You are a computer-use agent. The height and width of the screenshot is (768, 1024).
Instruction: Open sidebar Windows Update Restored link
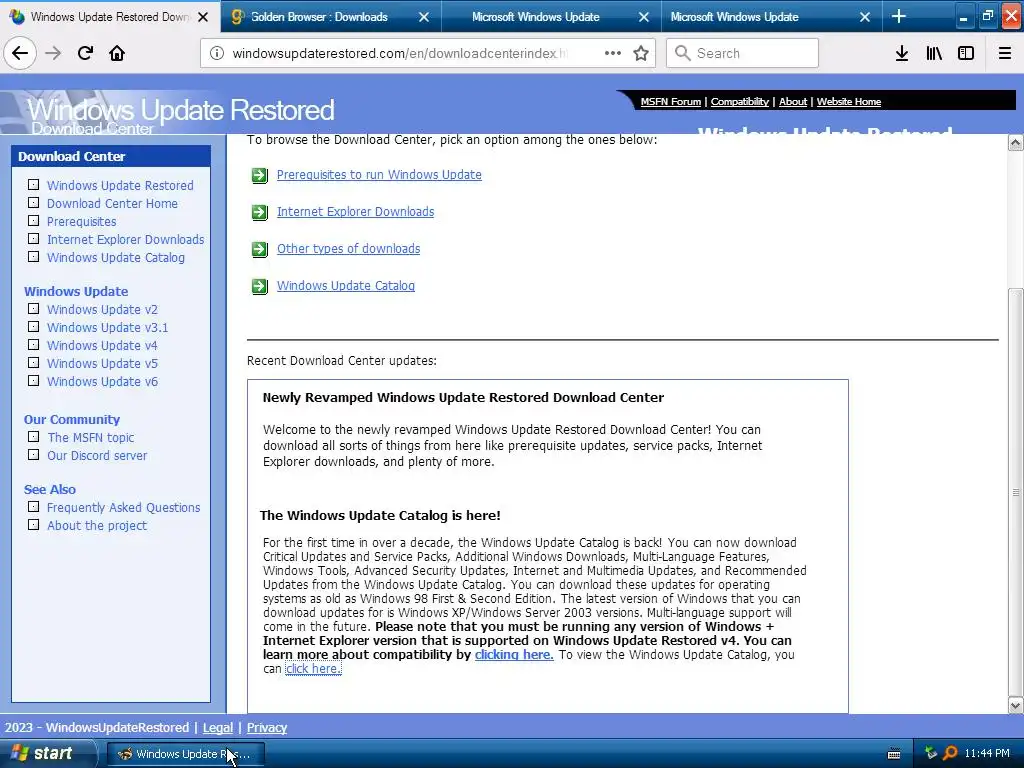[x=120, y=185]
